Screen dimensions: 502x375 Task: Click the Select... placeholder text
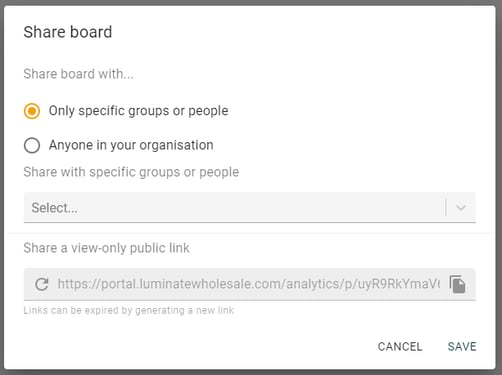[x=55, y=208]
